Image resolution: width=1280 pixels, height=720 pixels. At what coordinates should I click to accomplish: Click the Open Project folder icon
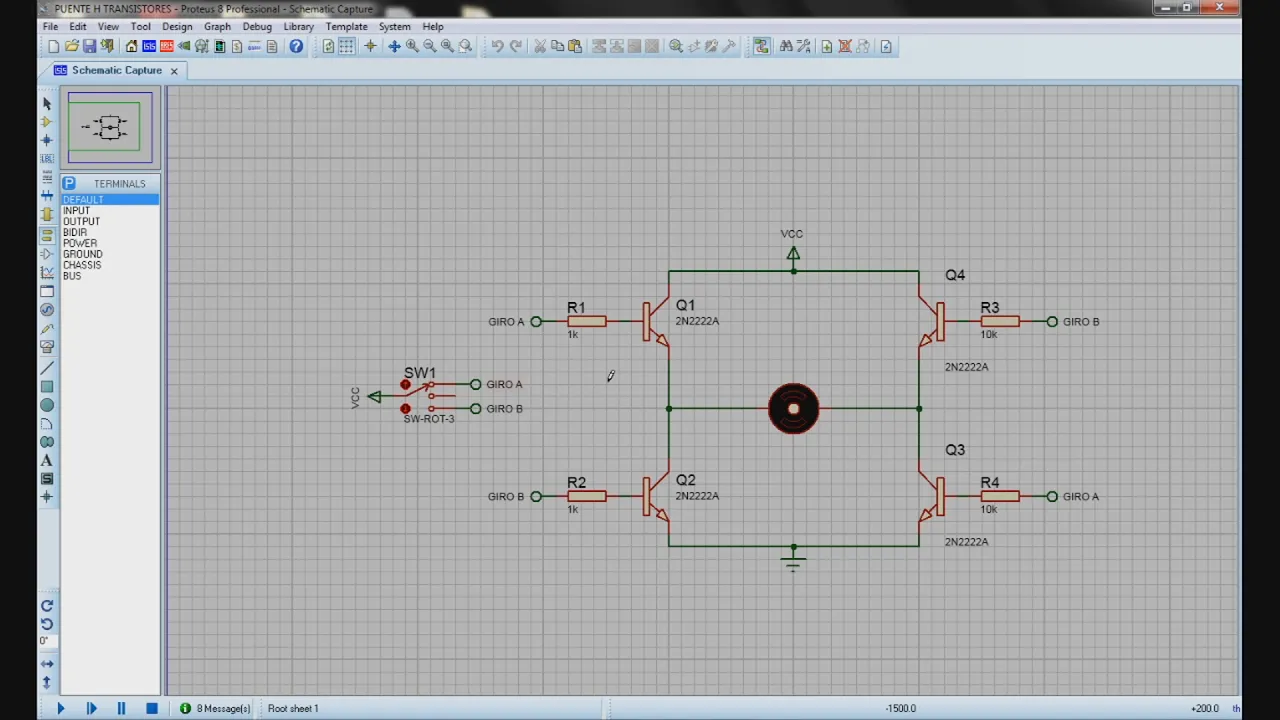[x=72, y=46]
